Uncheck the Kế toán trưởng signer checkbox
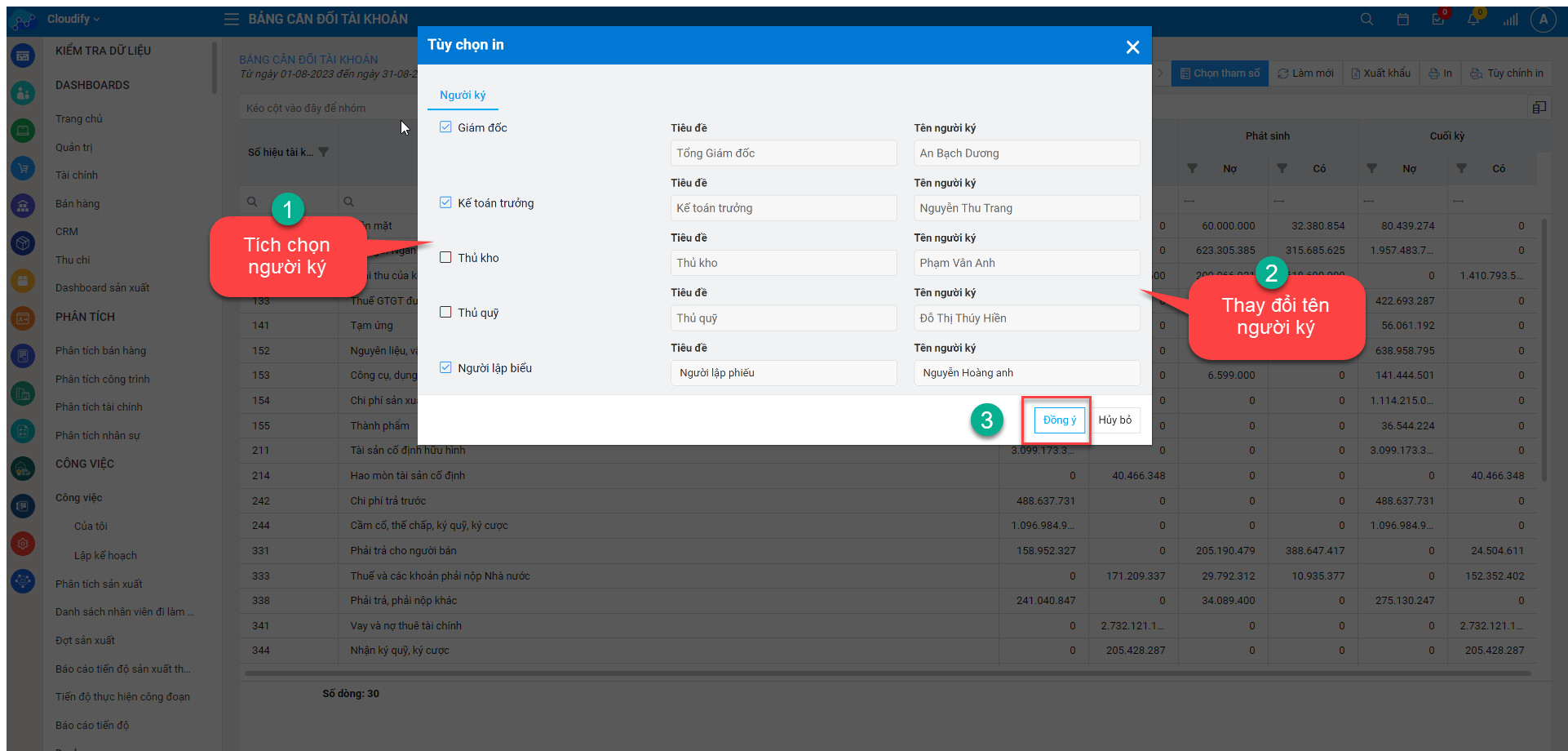Screen dimensions: 1568x751 [x=445, y=202]
